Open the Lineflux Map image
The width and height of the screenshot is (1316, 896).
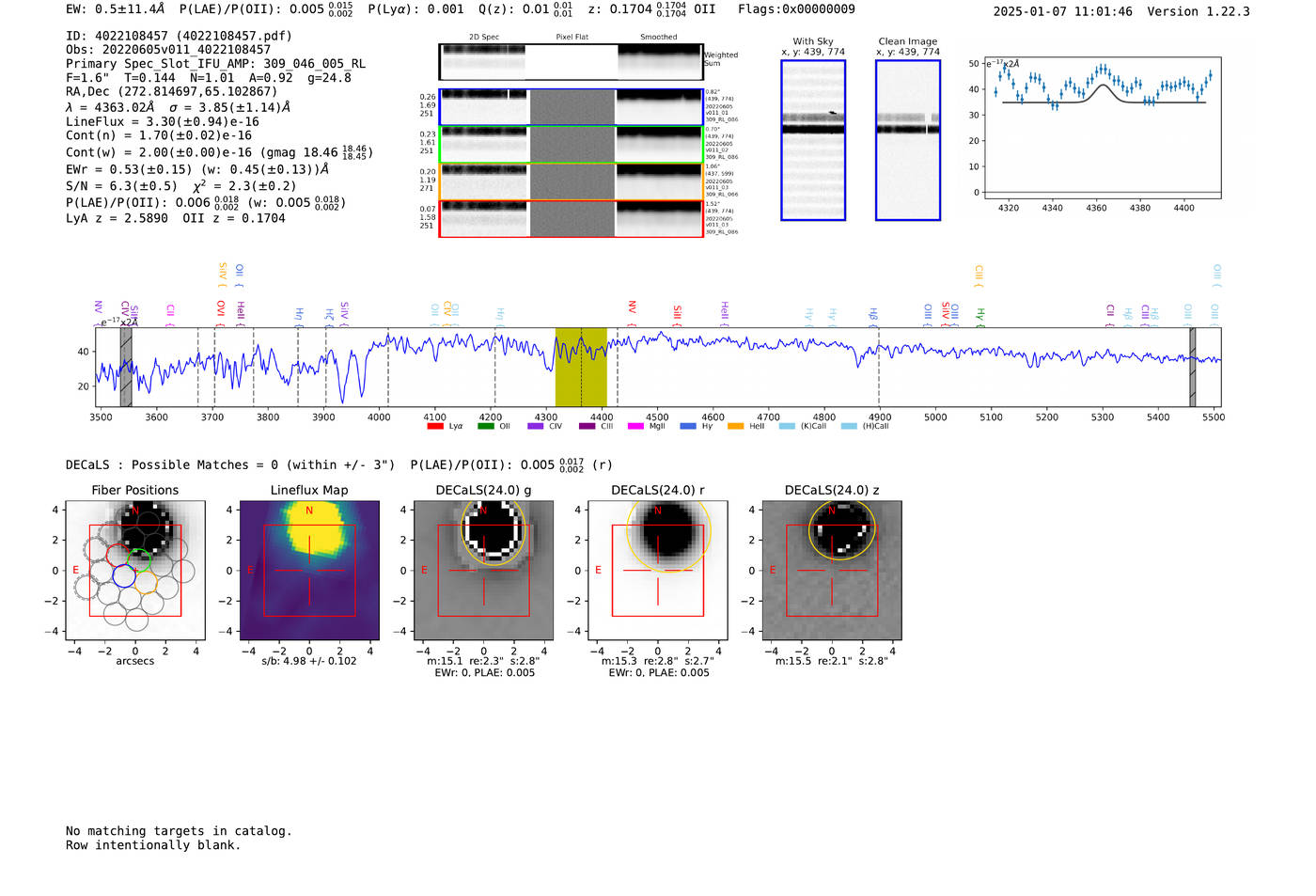(x=309, y=571)
